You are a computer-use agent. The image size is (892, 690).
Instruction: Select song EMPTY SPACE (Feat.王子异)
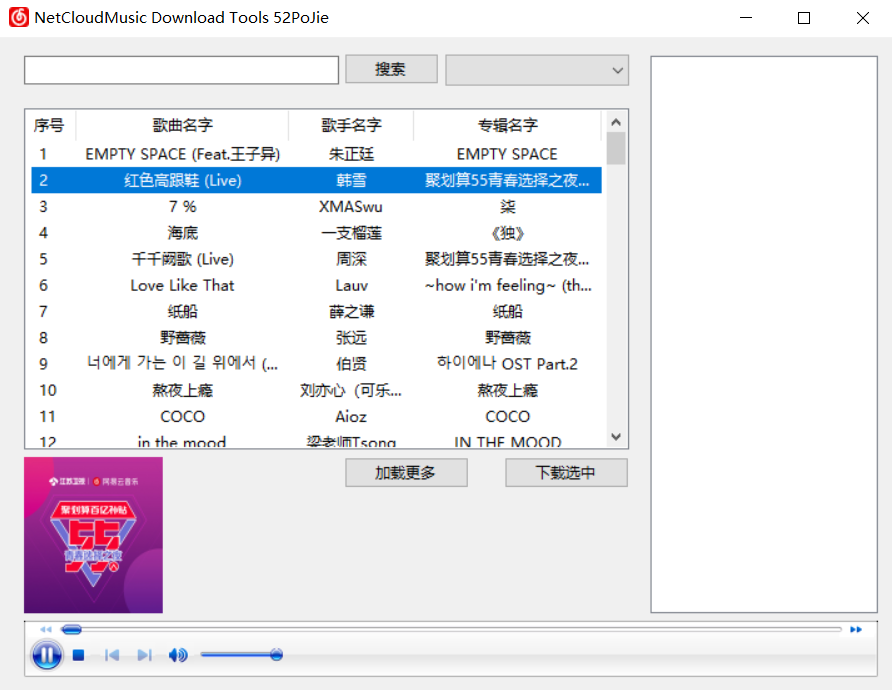point(183,154)
